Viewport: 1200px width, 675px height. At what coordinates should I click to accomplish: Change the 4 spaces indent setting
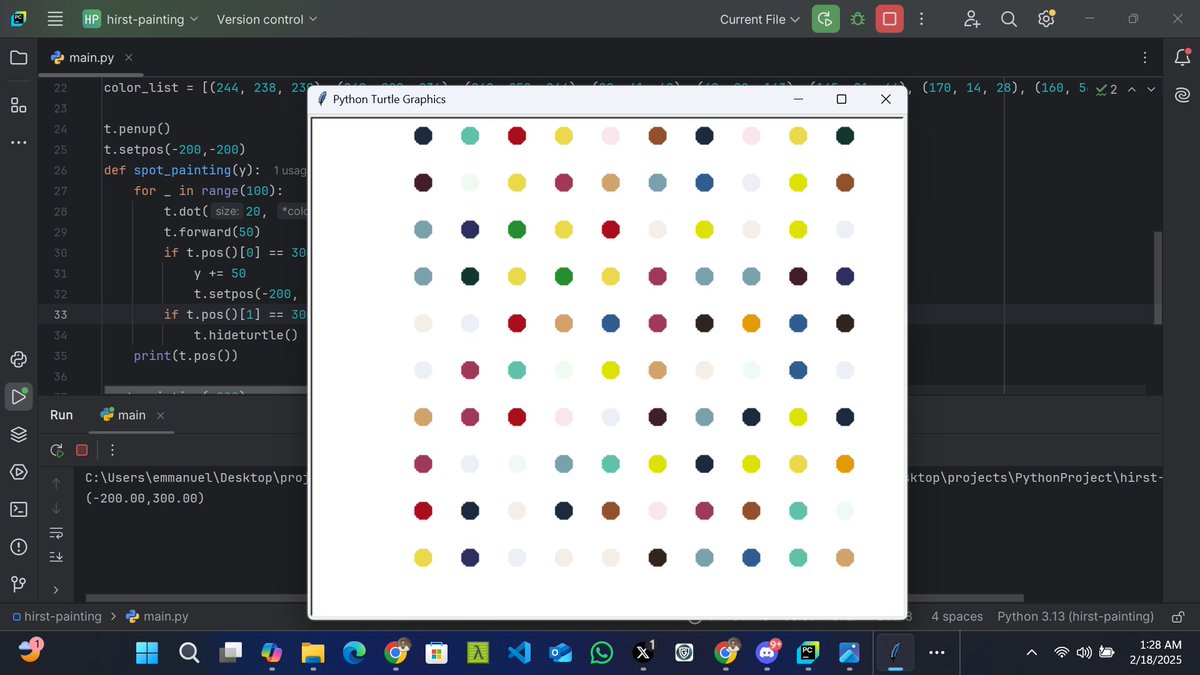click(x=956, y=617)
